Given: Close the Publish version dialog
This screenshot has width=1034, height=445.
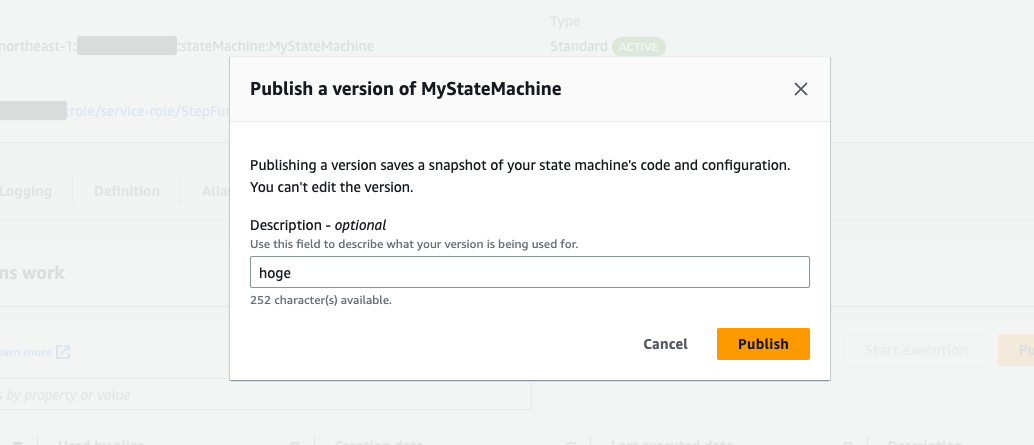Looking at the screenshot, I should [800, 89].
